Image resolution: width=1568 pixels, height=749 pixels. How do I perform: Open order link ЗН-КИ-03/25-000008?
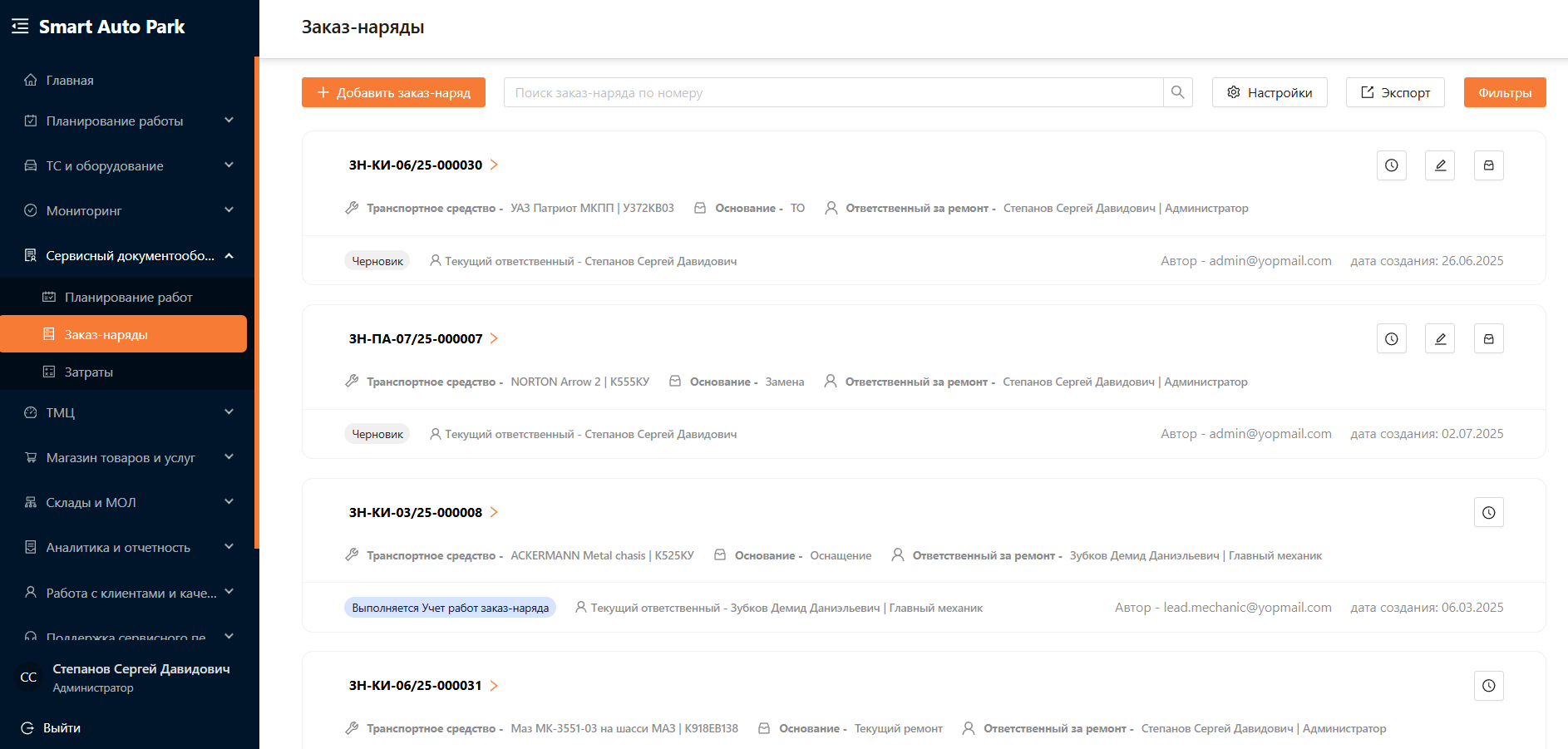coord(416,513)
